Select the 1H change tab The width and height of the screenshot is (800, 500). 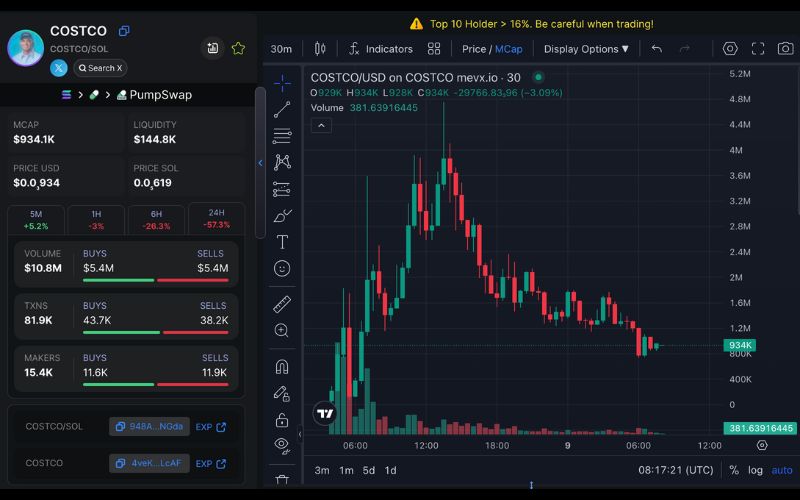pos(96,220)
